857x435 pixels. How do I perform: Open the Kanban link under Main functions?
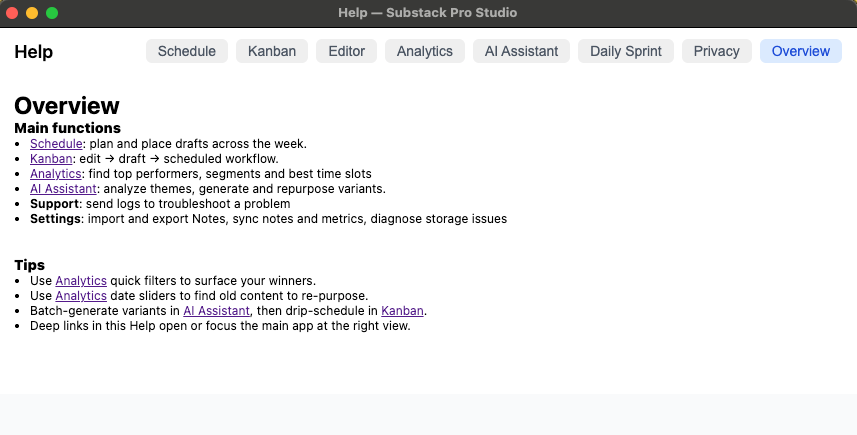[51, 158]
